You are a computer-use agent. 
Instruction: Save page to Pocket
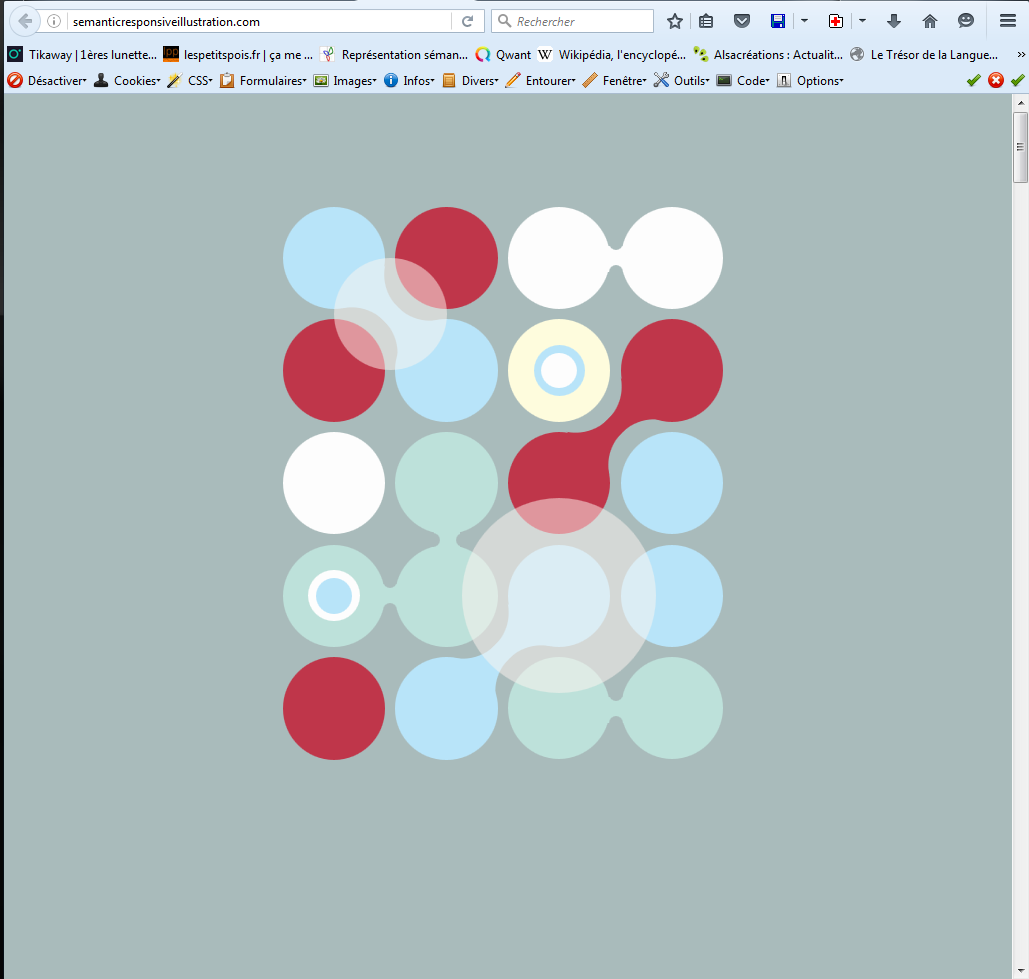point(741,21)
